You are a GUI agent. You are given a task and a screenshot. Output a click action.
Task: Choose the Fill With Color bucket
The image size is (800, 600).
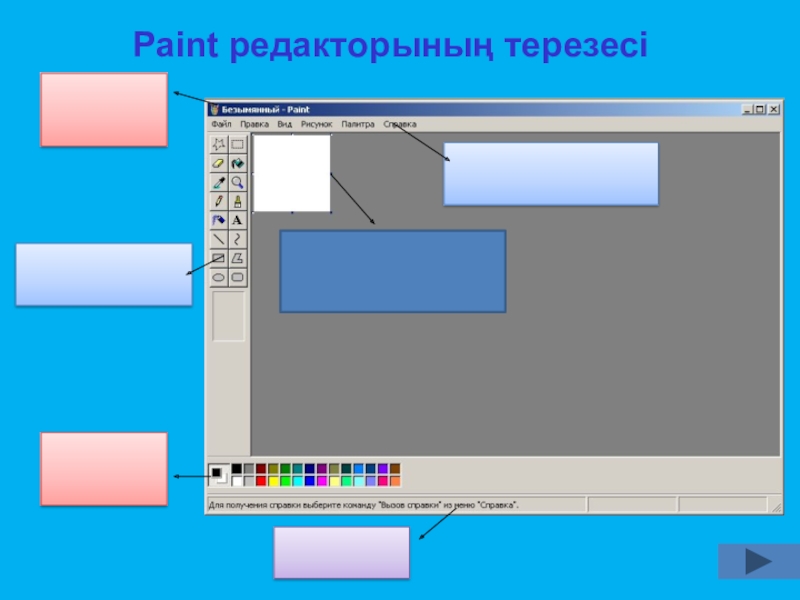[x=238, y=163]
